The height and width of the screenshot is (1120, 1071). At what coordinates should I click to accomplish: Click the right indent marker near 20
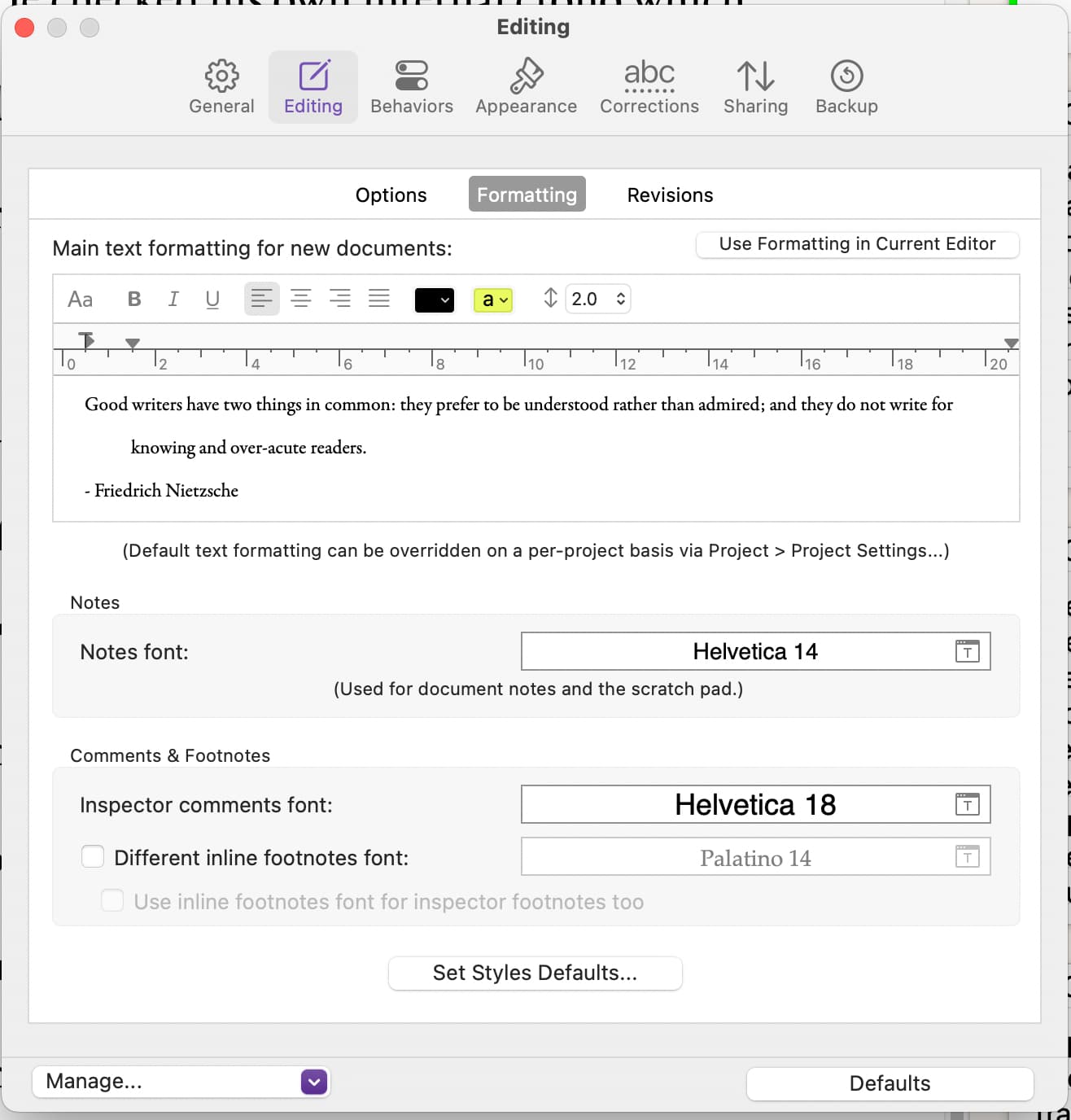1011,343
